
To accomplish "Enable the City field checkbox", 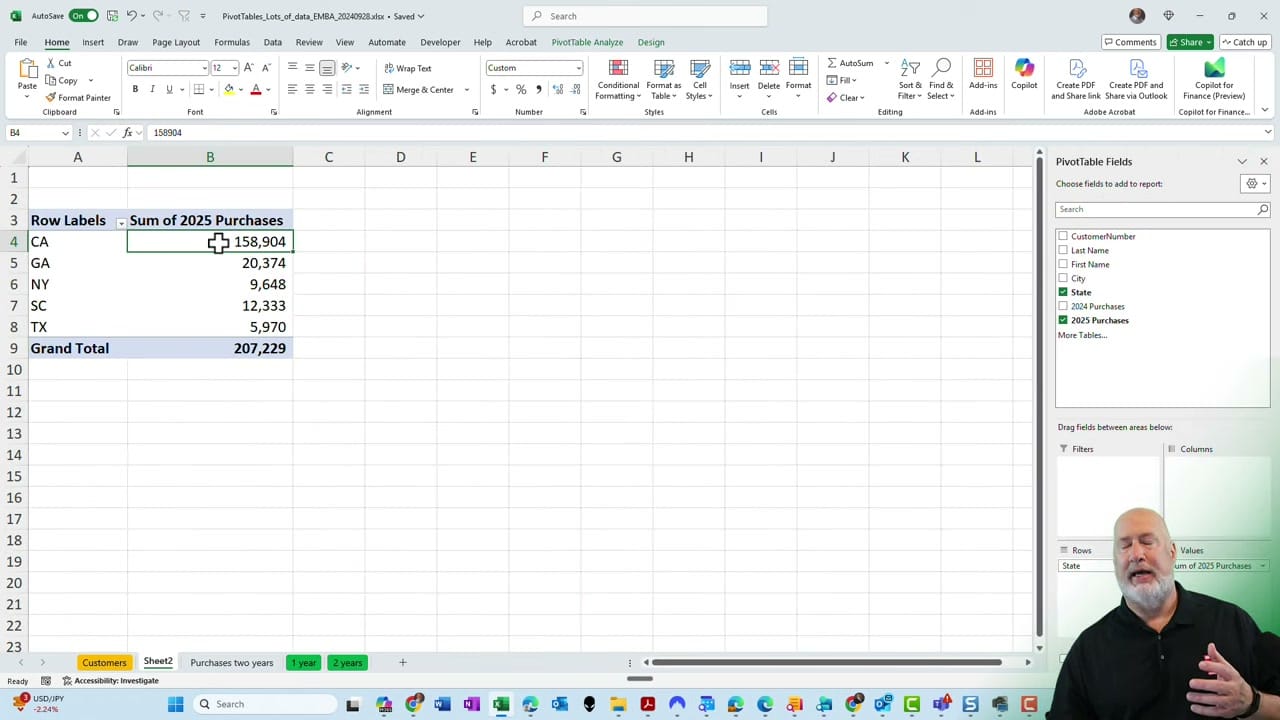I will click(1062, 278).
